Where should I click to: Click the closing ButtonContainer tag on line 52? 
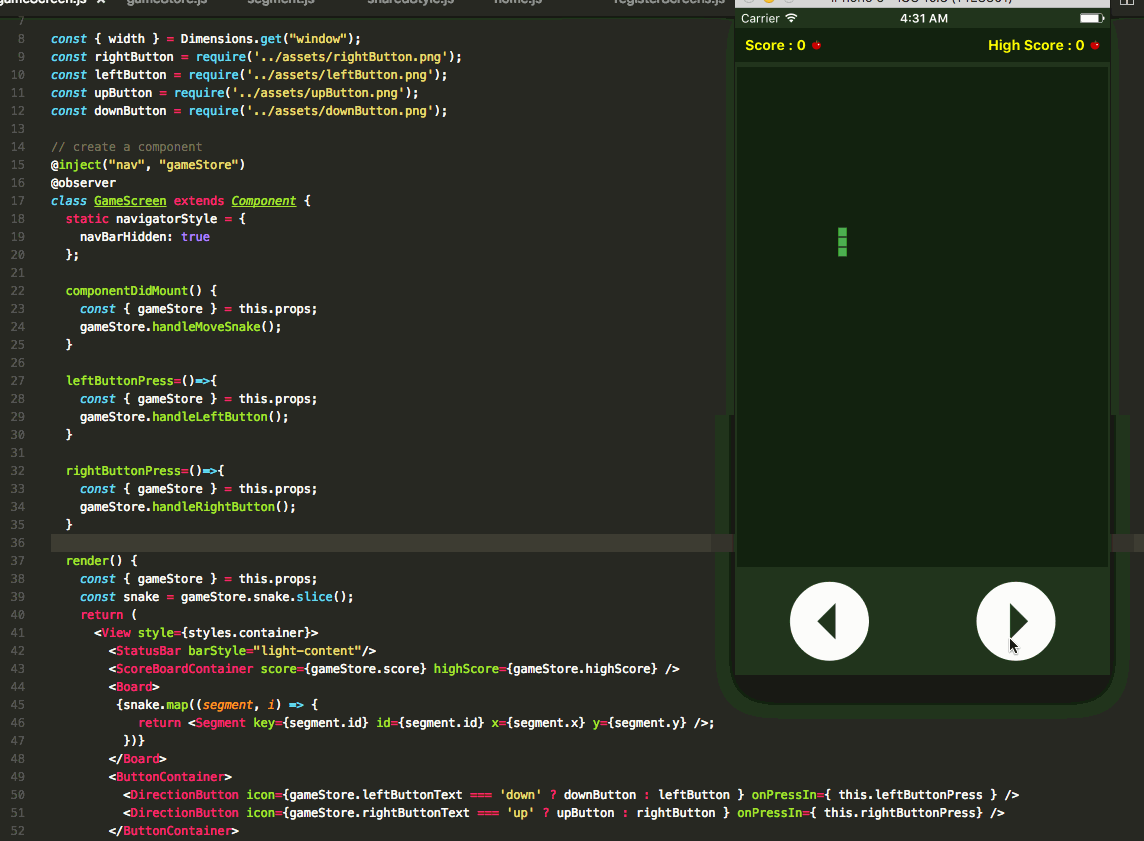(x=174, y=831)
